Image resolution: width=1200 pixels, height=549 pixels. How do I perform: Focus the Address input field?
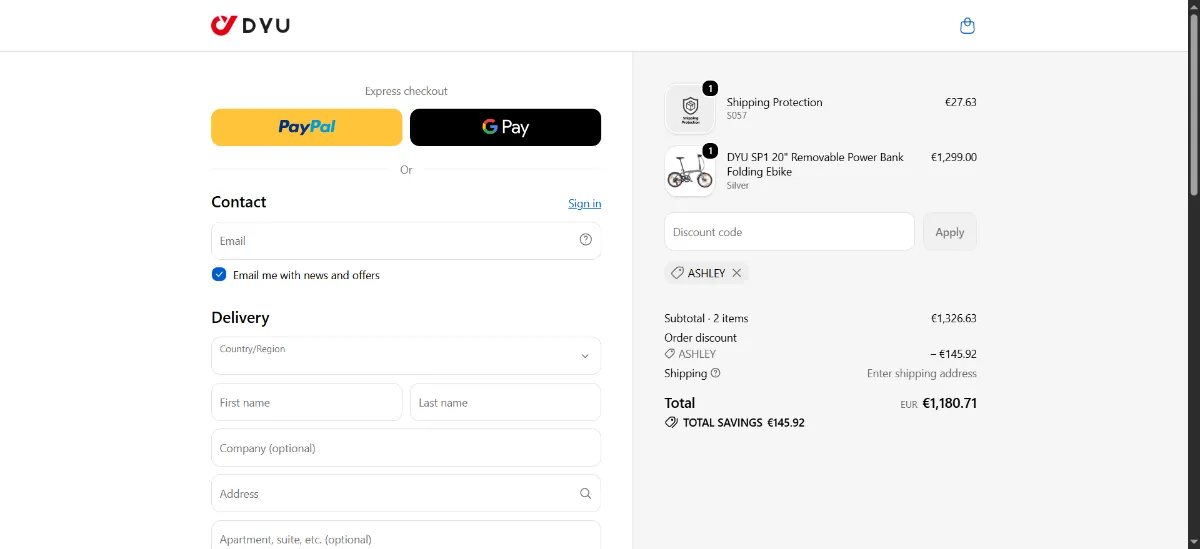coord(406,493)
